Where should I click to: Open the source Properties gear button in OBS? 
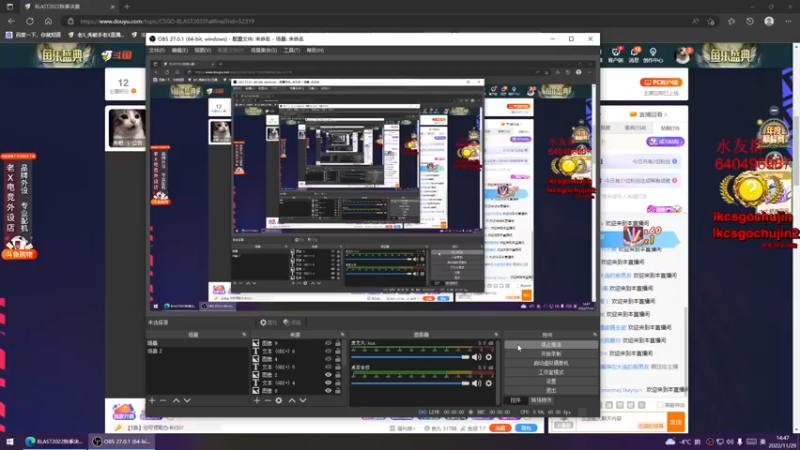(268, 322)
